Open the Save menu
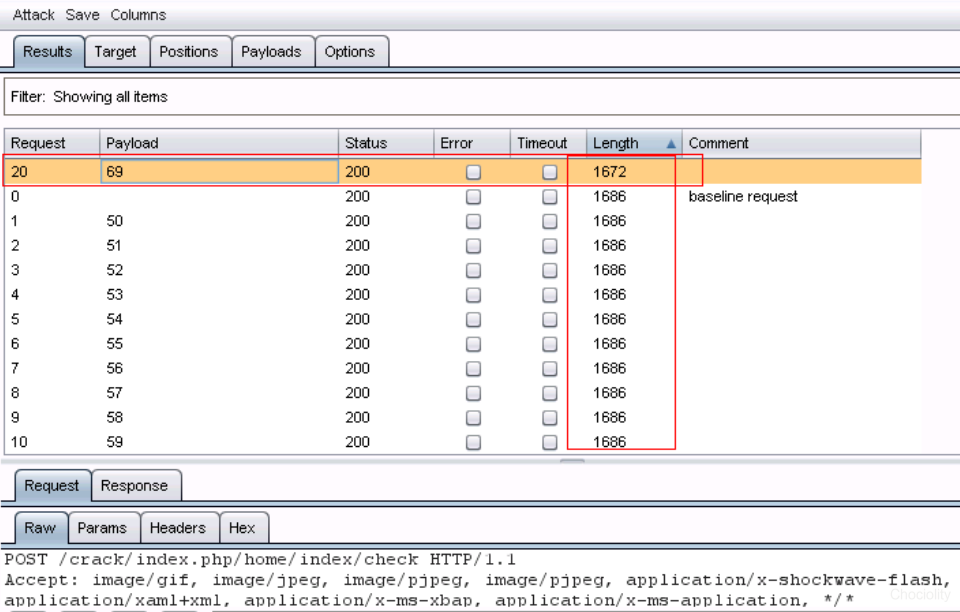Image resolution: width=960 pixels, height=612 pixels. coord(82,15)
